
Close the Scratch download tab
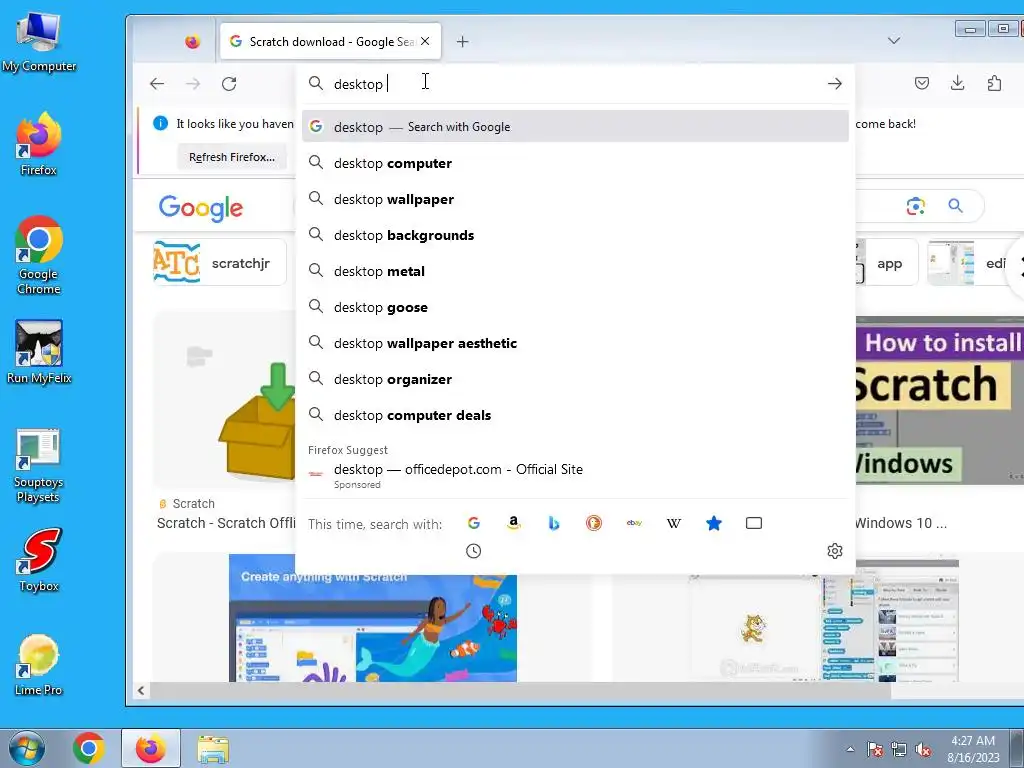(425, 41)
